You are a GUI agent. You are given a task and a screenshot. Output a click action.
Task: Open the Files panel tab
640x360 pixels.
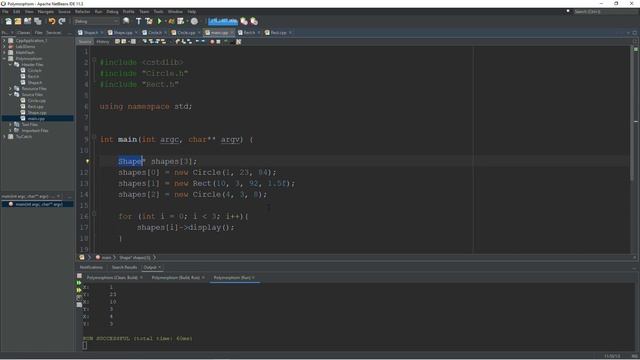click(x=38, y=33)
